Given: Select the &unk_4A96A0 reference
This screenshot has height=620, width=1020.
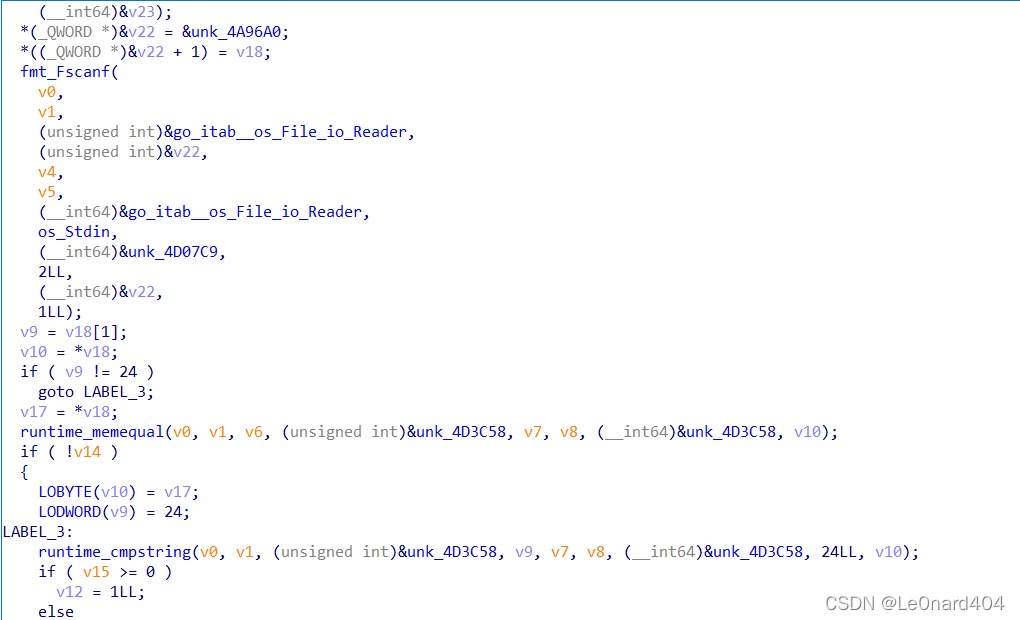Looking at the screenshot, I should tap(234, 32).
